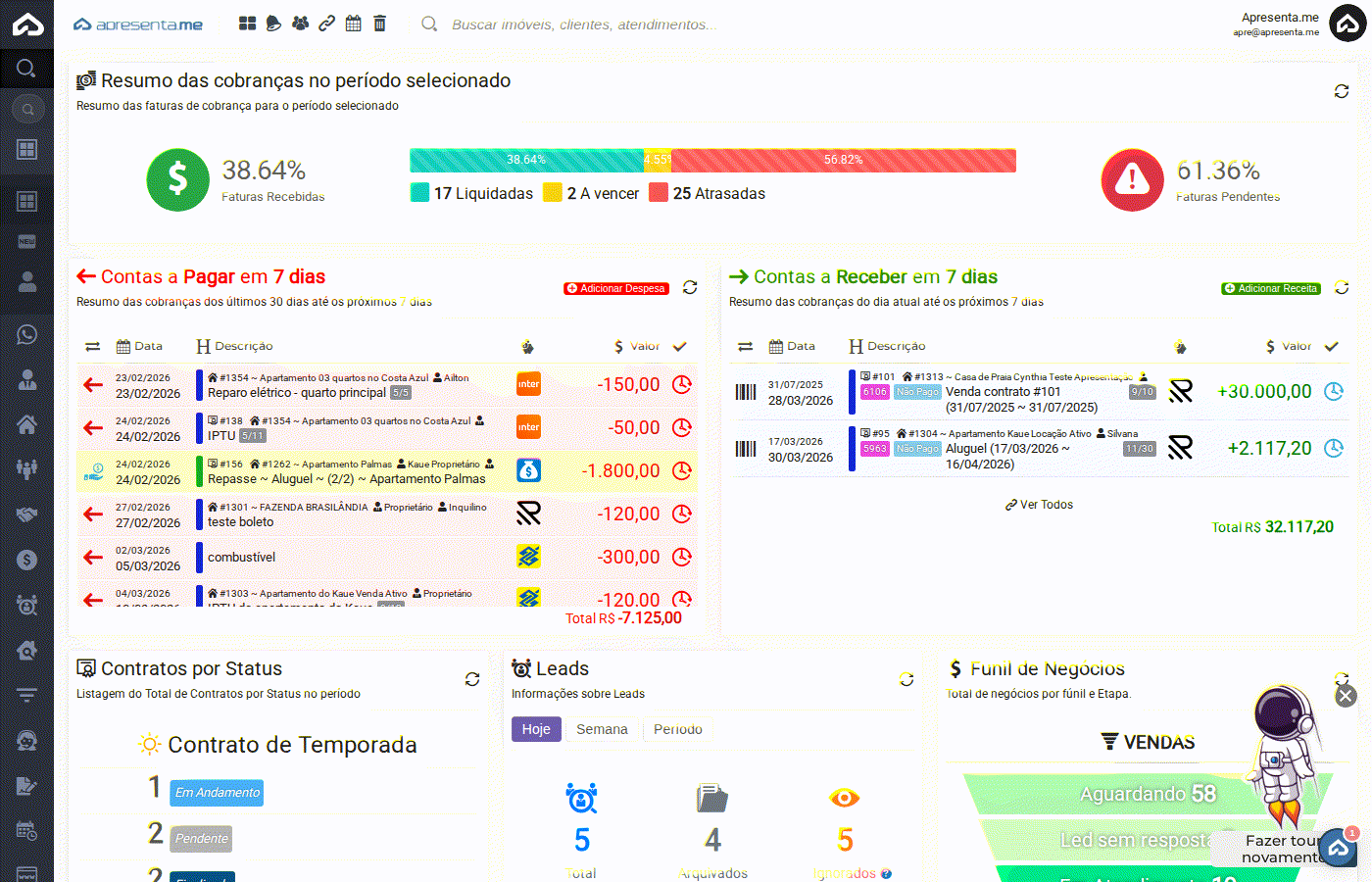1372x882 pixels.
Task: Switch Leads view to Semana tab
Action: coord(602,729)
